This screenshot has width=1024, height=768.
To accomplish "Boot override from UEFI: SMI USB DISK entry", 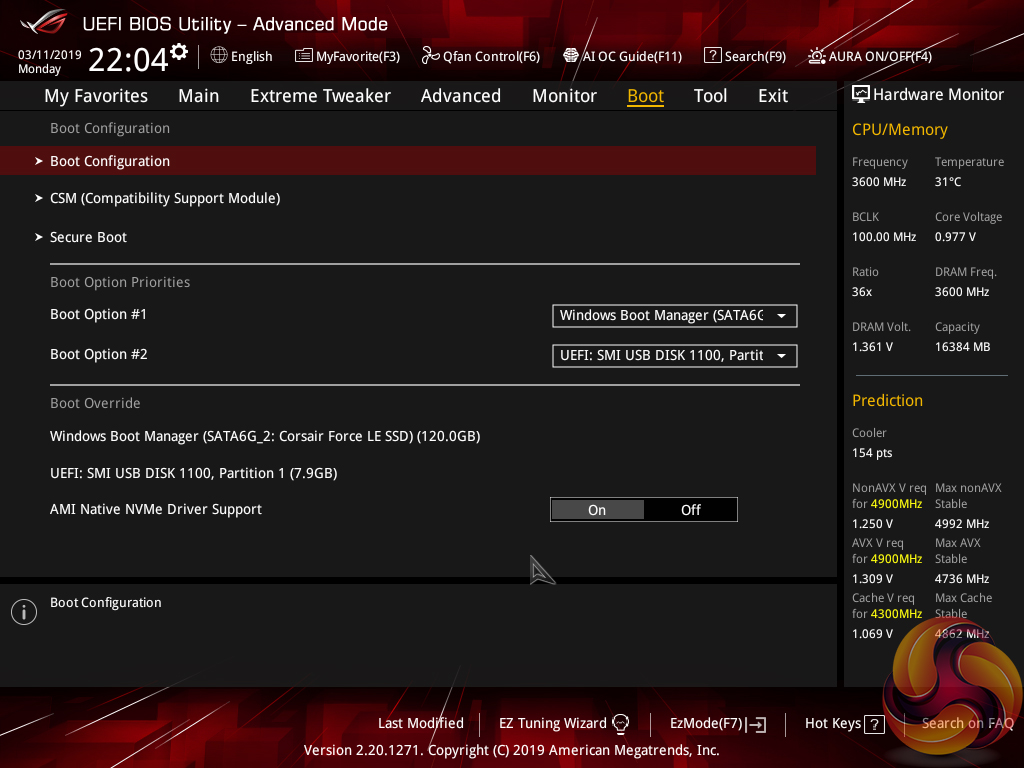I will (x=194, y=473).
